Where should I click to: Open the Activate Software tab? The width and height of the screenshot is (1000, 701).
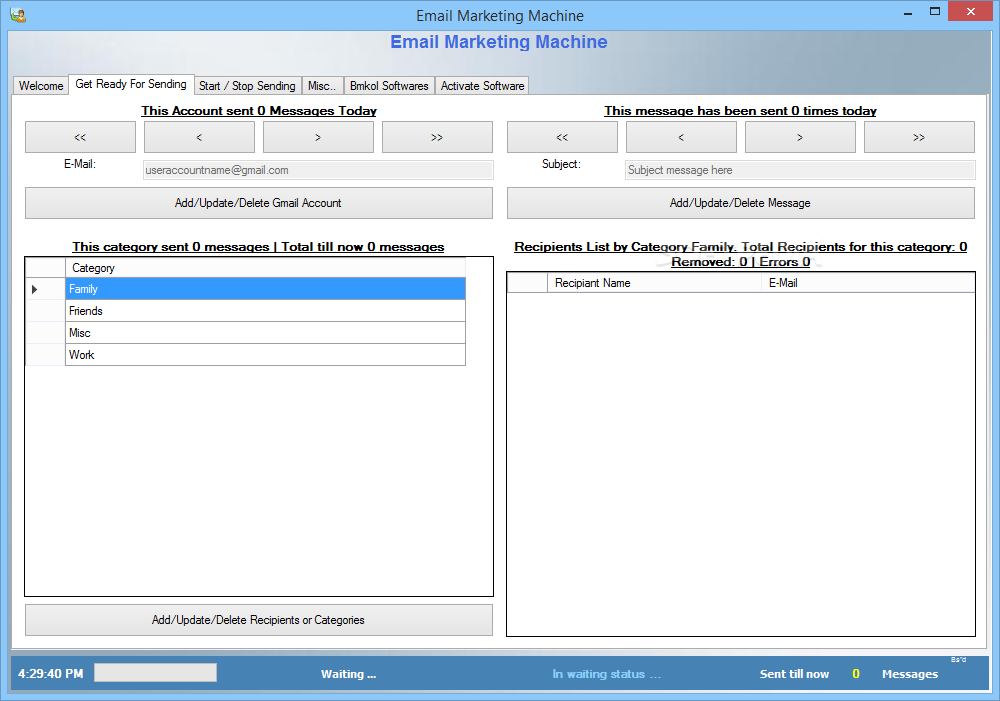coord(482,85)
